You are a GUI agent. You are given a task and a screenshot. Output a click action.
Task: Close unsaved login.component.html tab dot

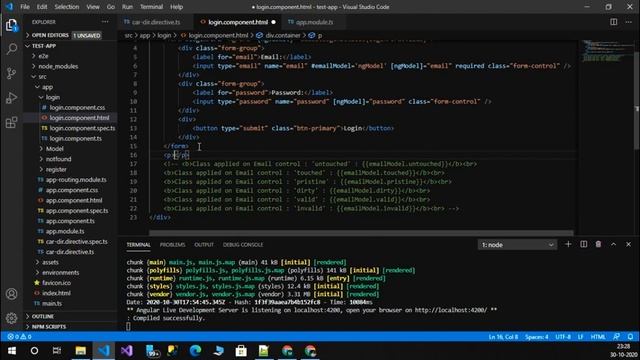(x=273, y=22)
